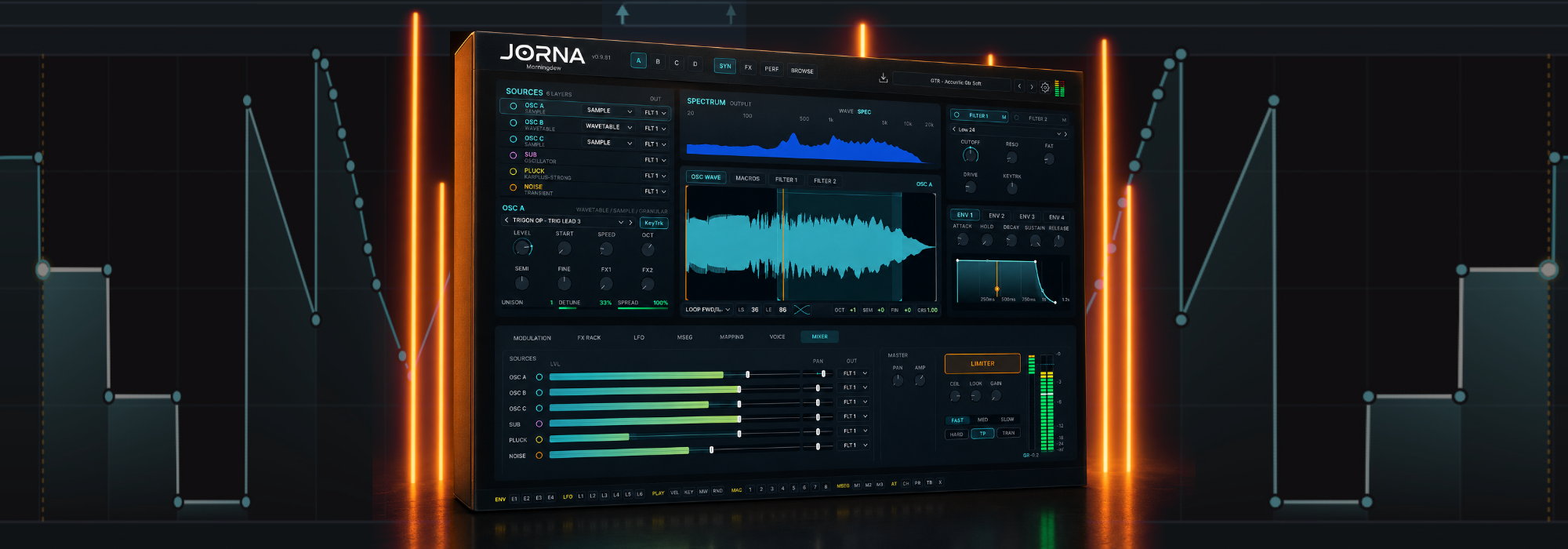Turn the OSC A LEVEL knob

click(x=522, y=248)
